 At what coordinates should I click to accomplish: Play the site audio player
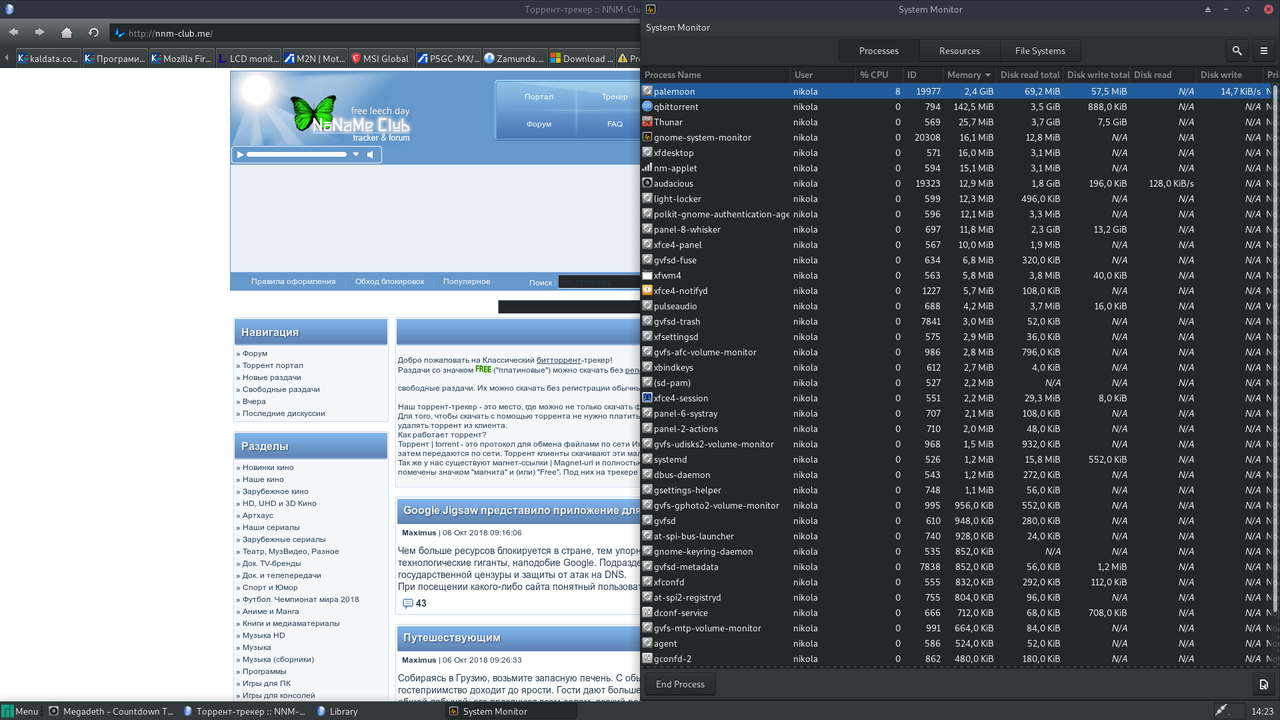[240, 154]
